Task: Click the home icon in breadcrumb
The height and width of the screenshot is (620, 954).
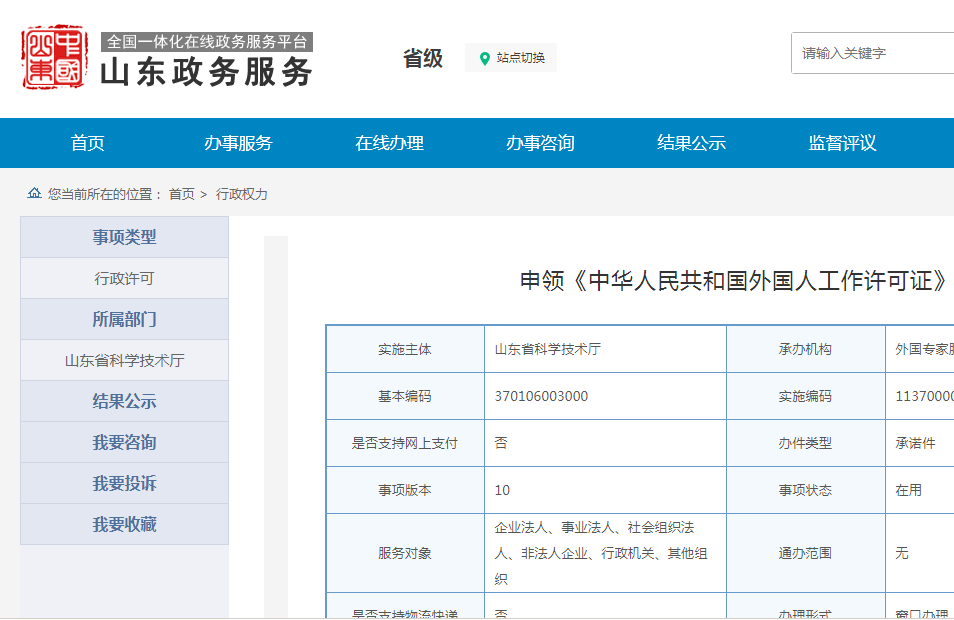Action: tap(34, 193)
